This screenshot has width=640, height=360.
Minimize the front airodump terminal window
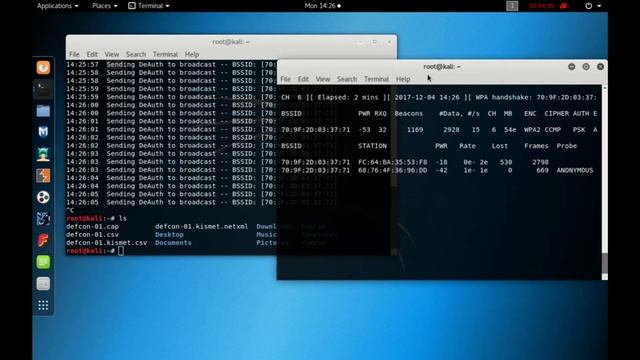pos(571,67)
